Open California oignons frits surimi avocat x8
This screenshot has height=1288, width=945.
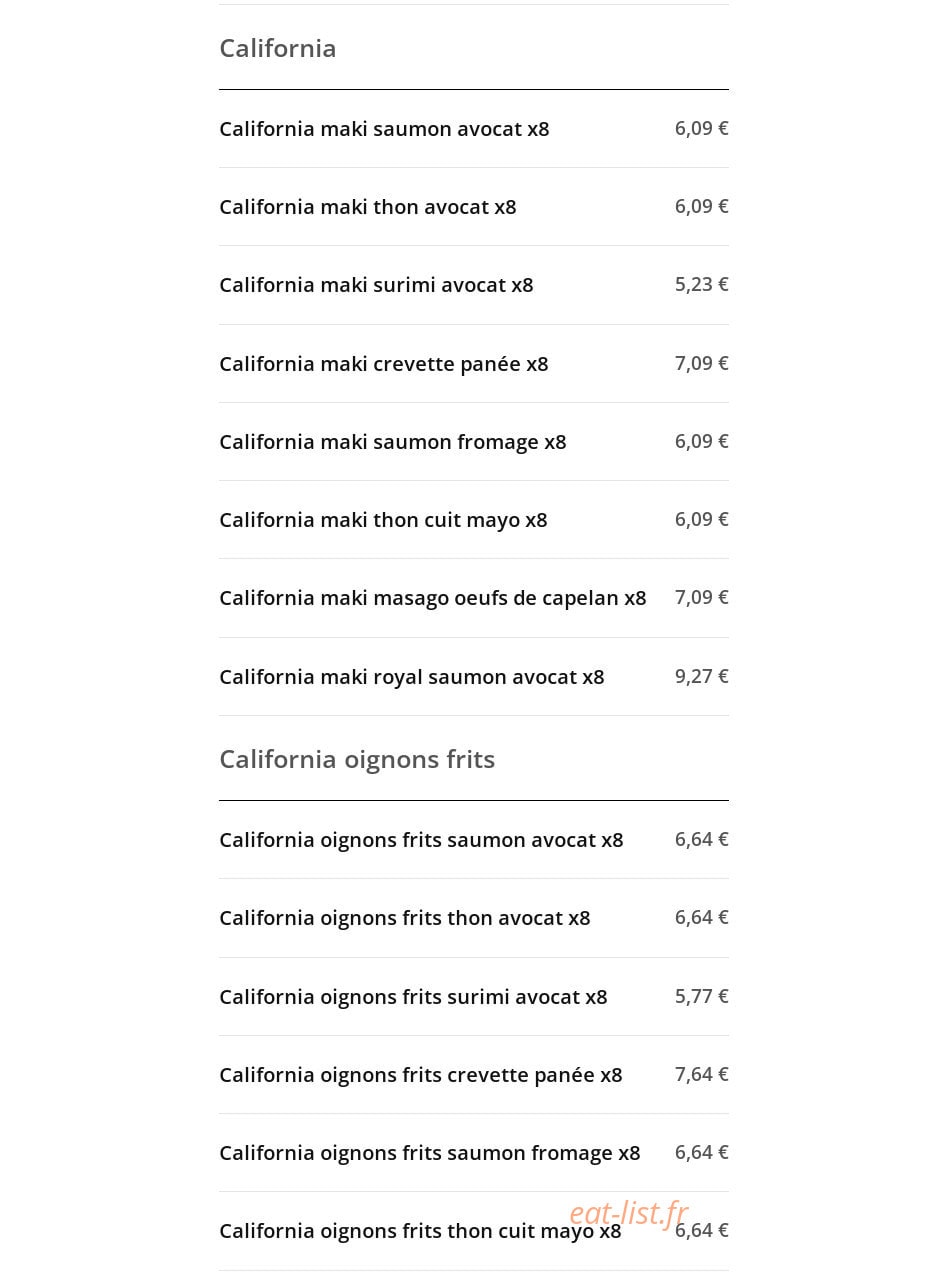pyautogui.click(x=474, y=997)
